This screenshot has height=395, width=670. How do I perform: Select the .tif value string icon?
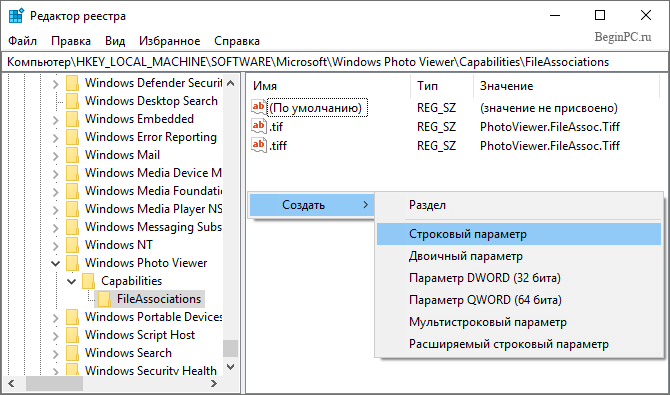[259, 126]
